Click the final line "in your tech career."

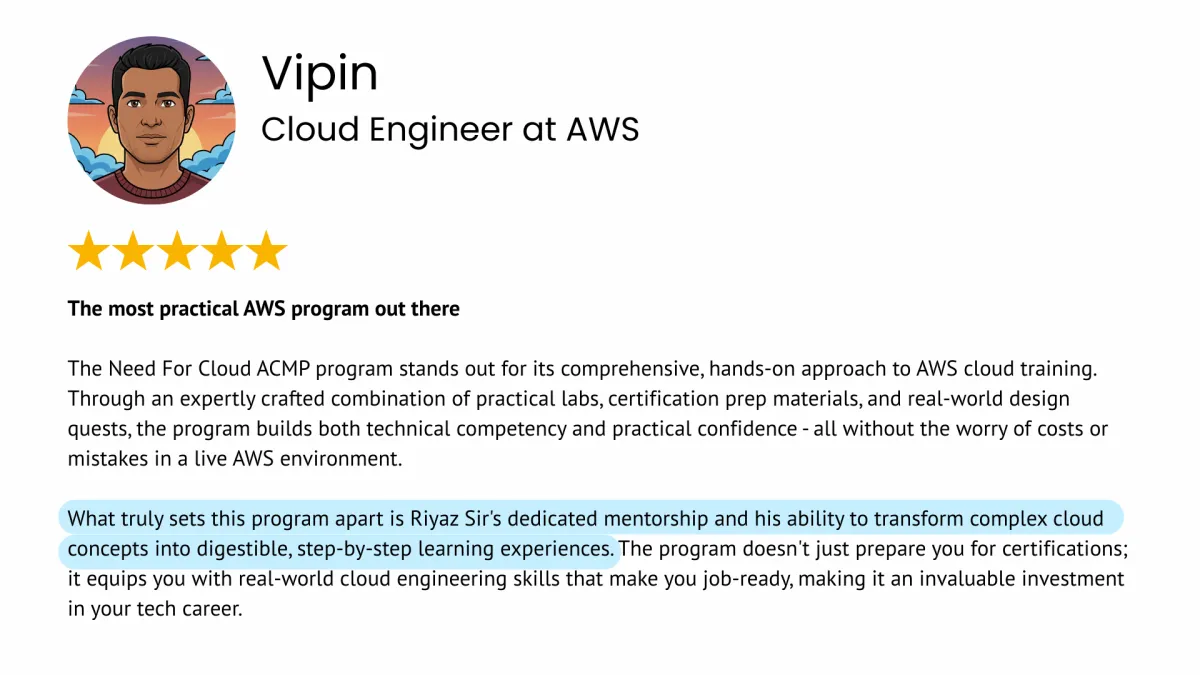(155, 609)
